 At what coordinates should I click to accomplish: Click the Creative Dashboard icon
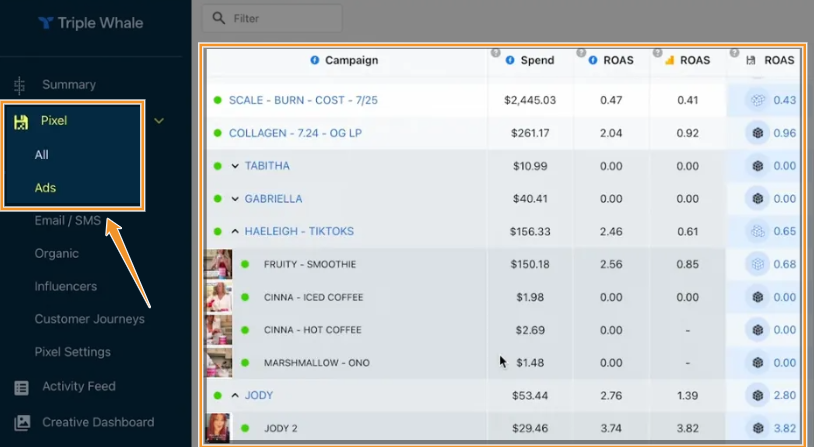[x=21, y=422]
